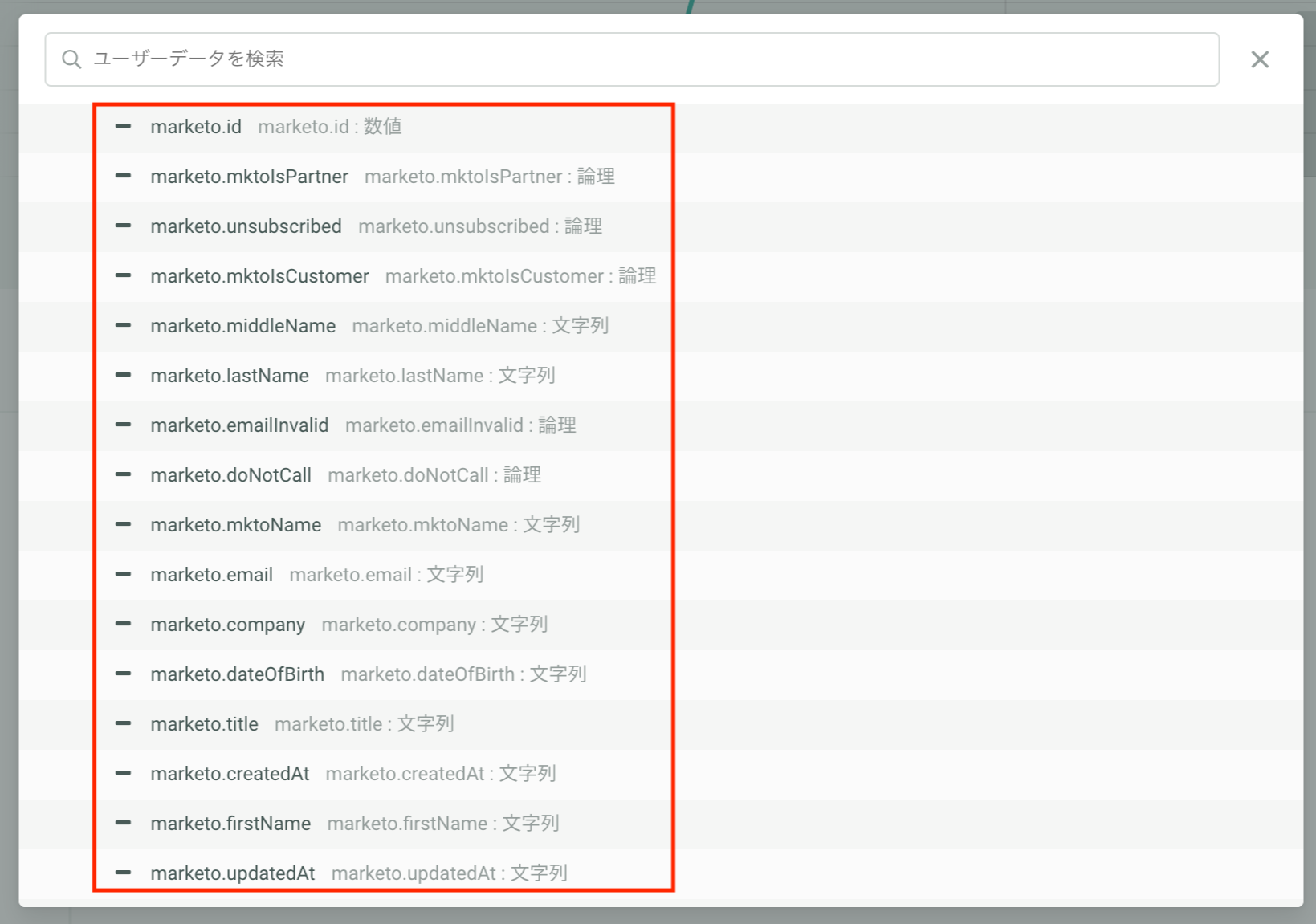Choose the bold marketo.email label
1316x924 pixels.
212,575
